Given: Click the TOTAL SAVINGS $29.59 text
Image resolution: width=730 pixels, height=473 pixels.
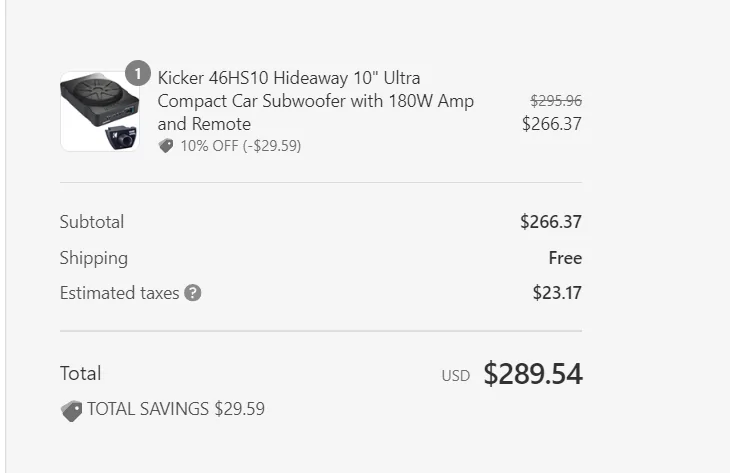Looking at the screenshot, I should click(x=176, y=409).
